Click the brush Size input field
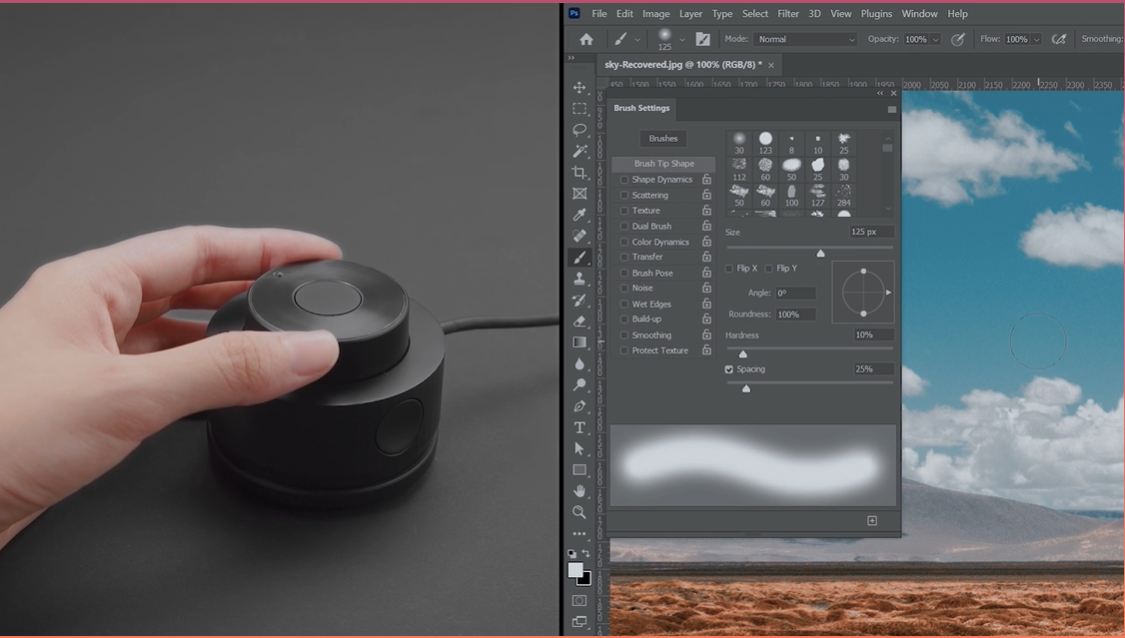This screenshot has height=638, width=1125. (870, 232)
